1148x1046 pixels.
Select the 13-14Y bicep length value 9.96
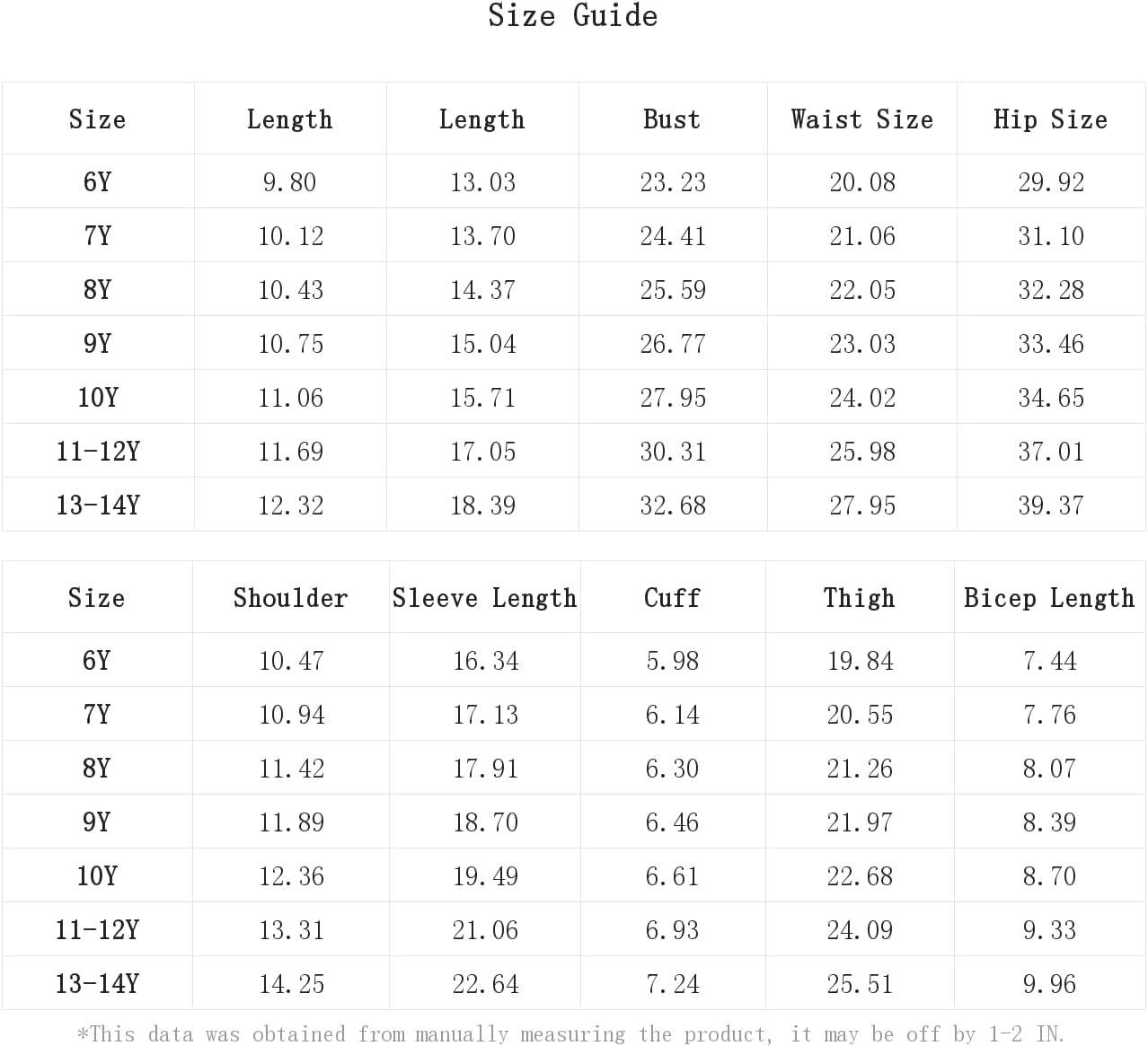point(1049,984)
